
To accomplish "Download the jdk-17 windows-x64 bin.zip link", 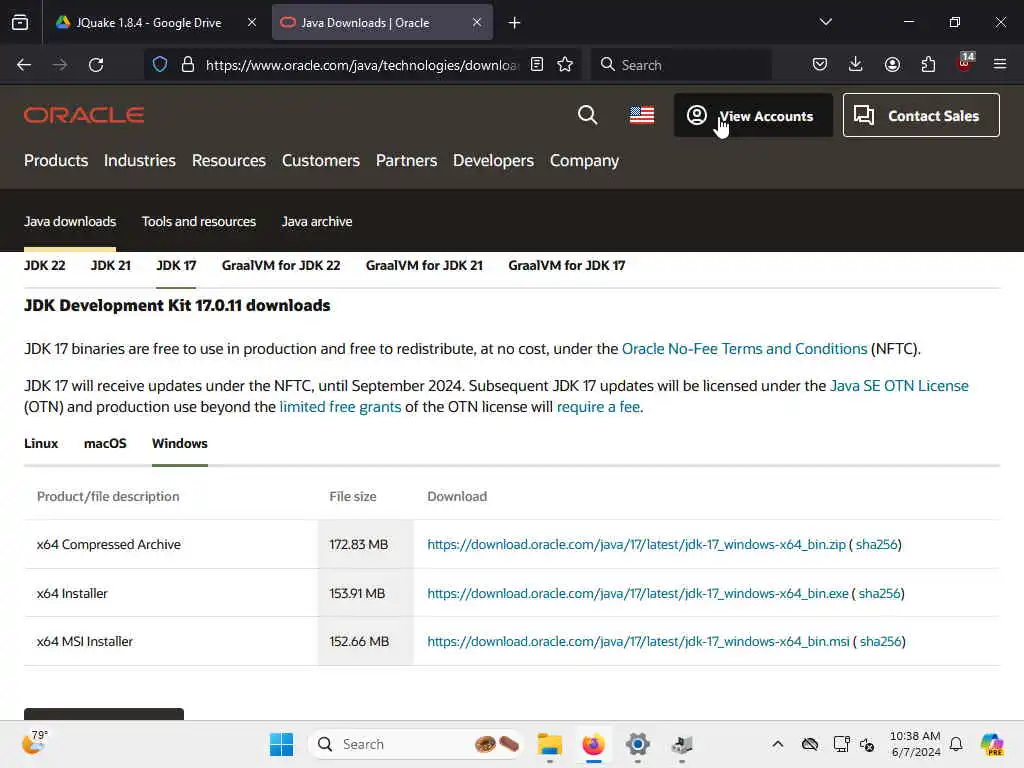I will point(636,545).
